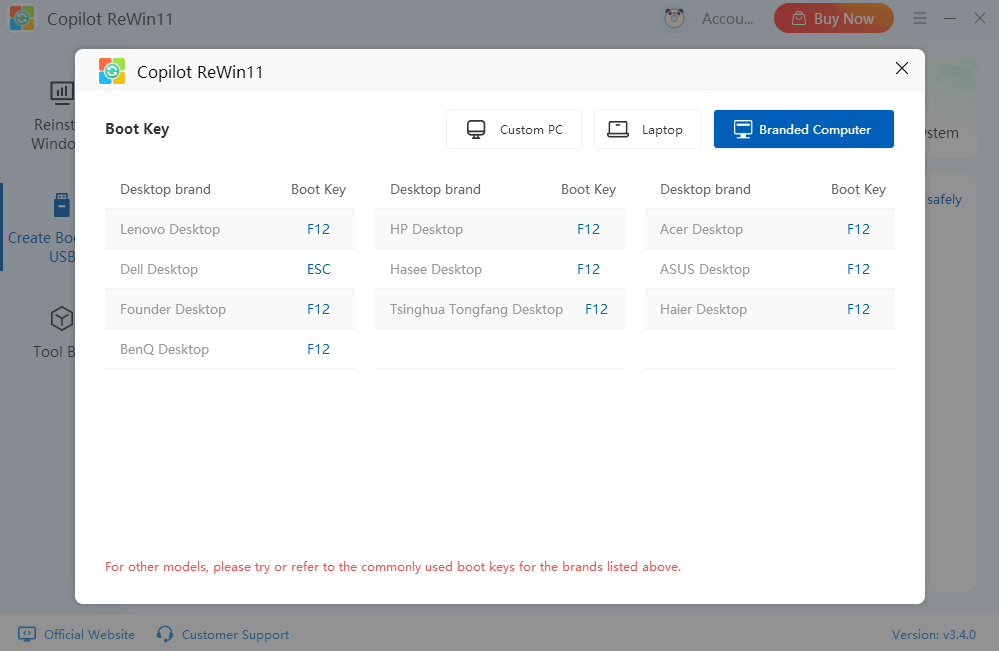Select the Branded Computer tab

pos(803,129)
